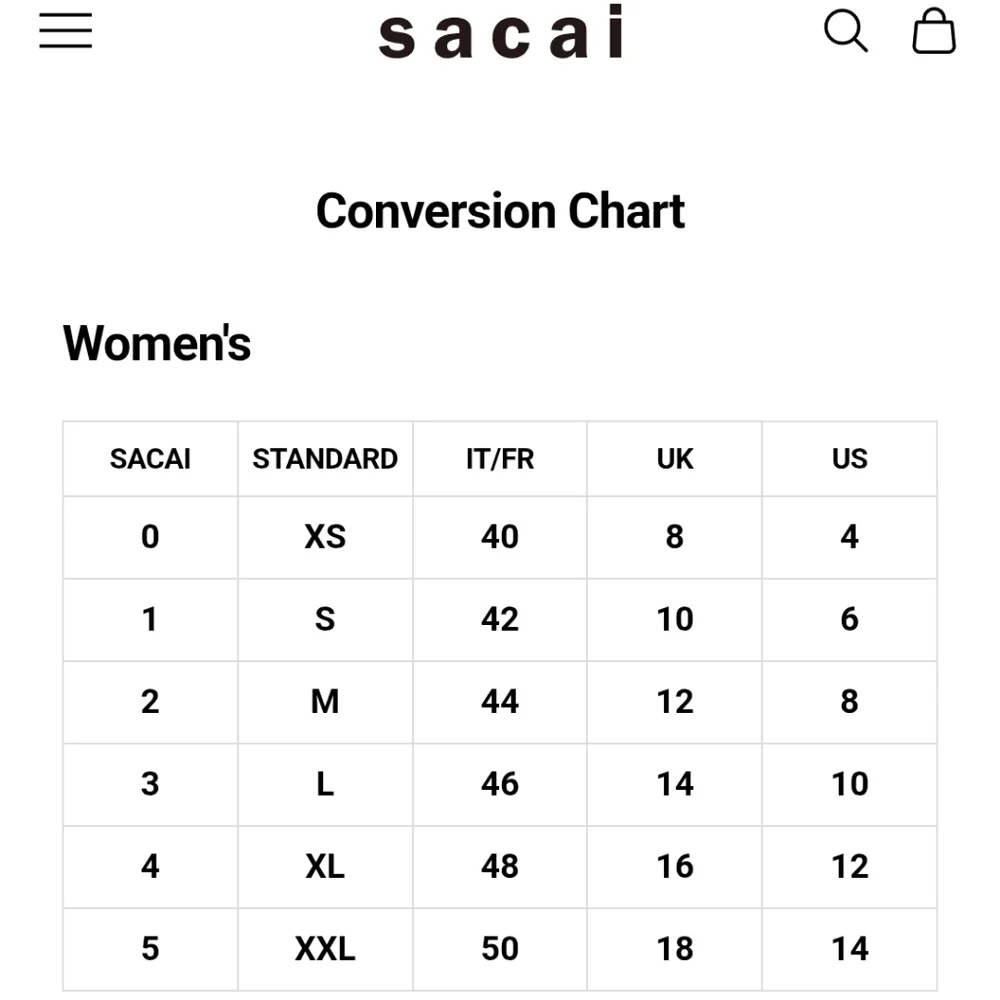
Task: Select the IT/FR 44 cell
Action: 500,702
